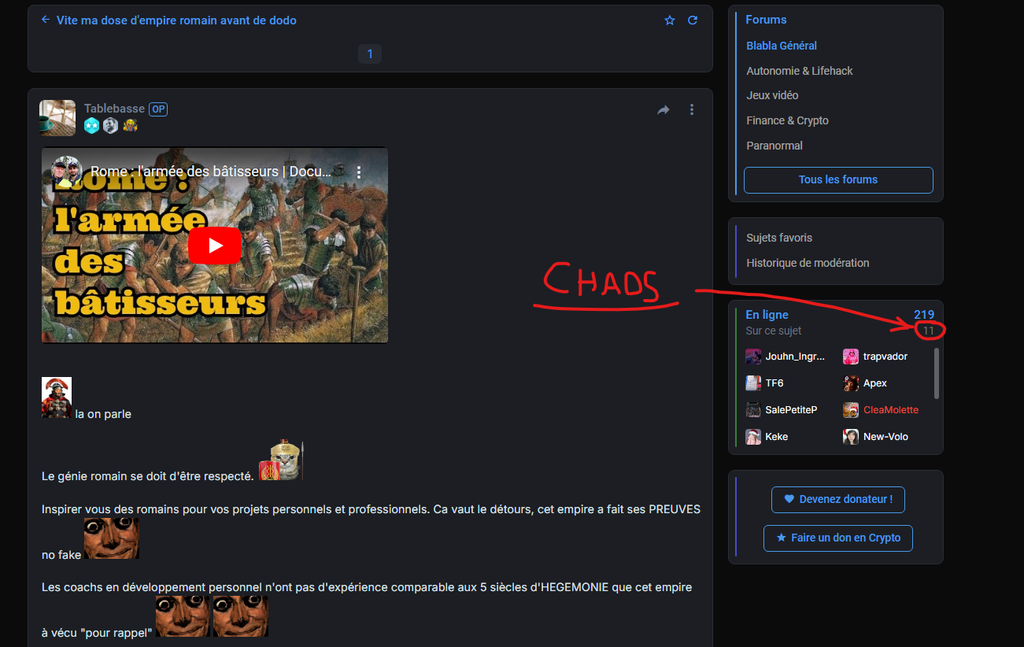Open YouTube video's three-dot options

point(359,172)
